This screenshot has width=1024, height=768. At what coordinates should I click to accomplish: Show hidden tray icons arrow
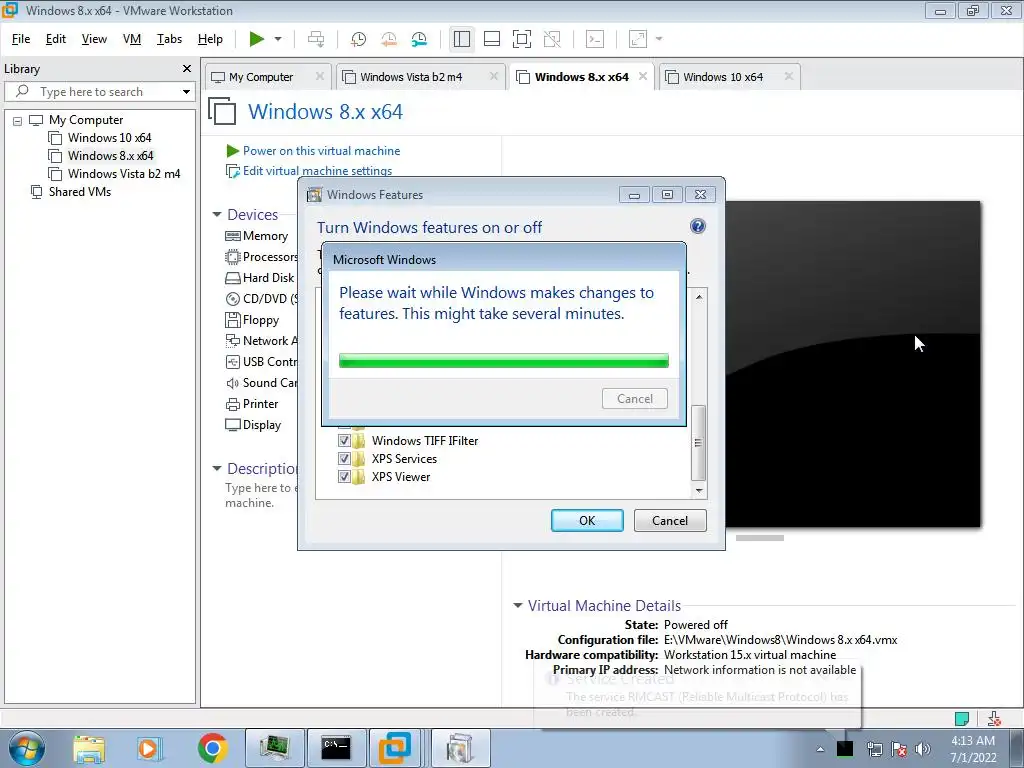820,749
